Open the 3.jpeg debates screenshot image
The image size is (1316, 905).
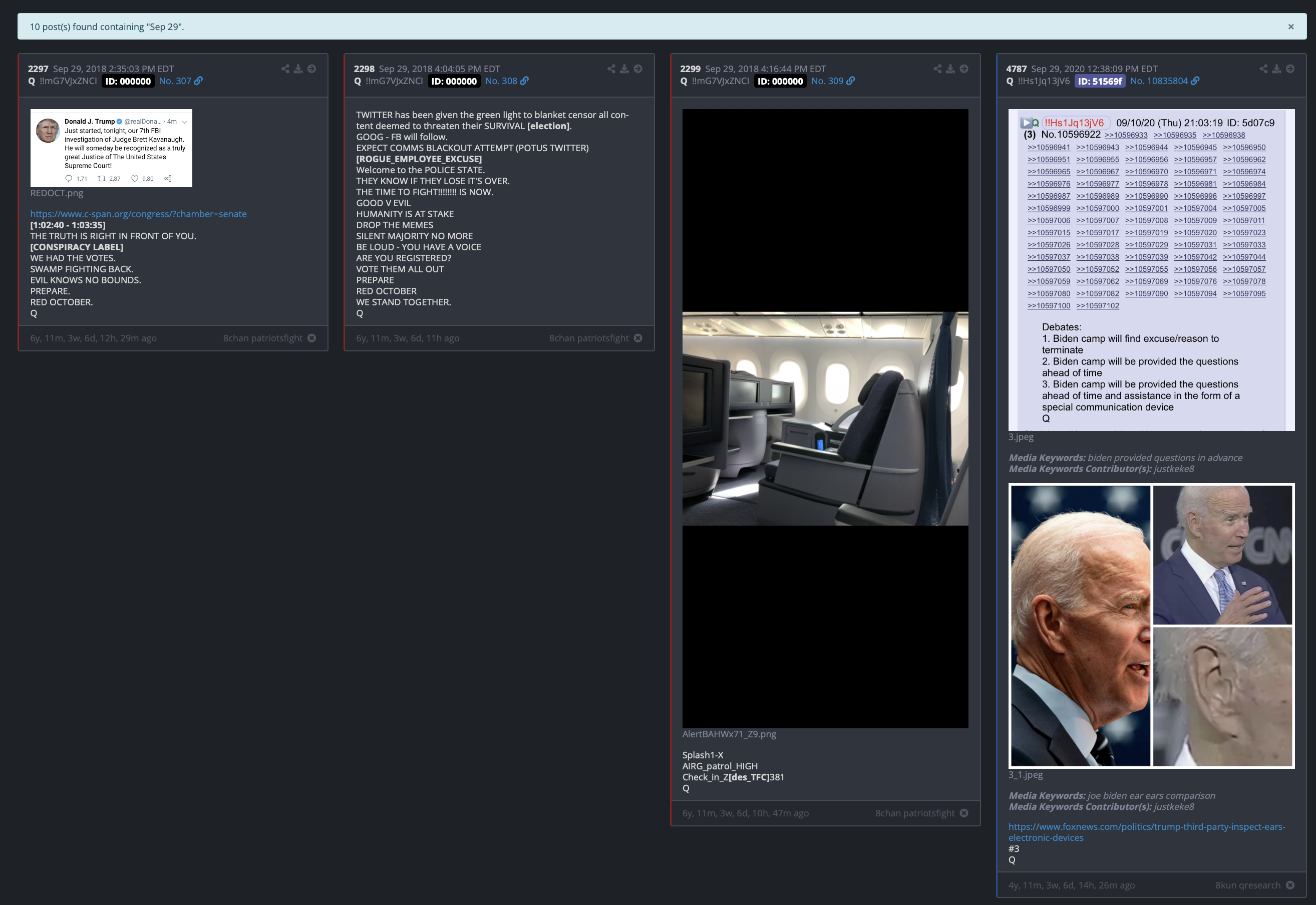pos(1151,270)
